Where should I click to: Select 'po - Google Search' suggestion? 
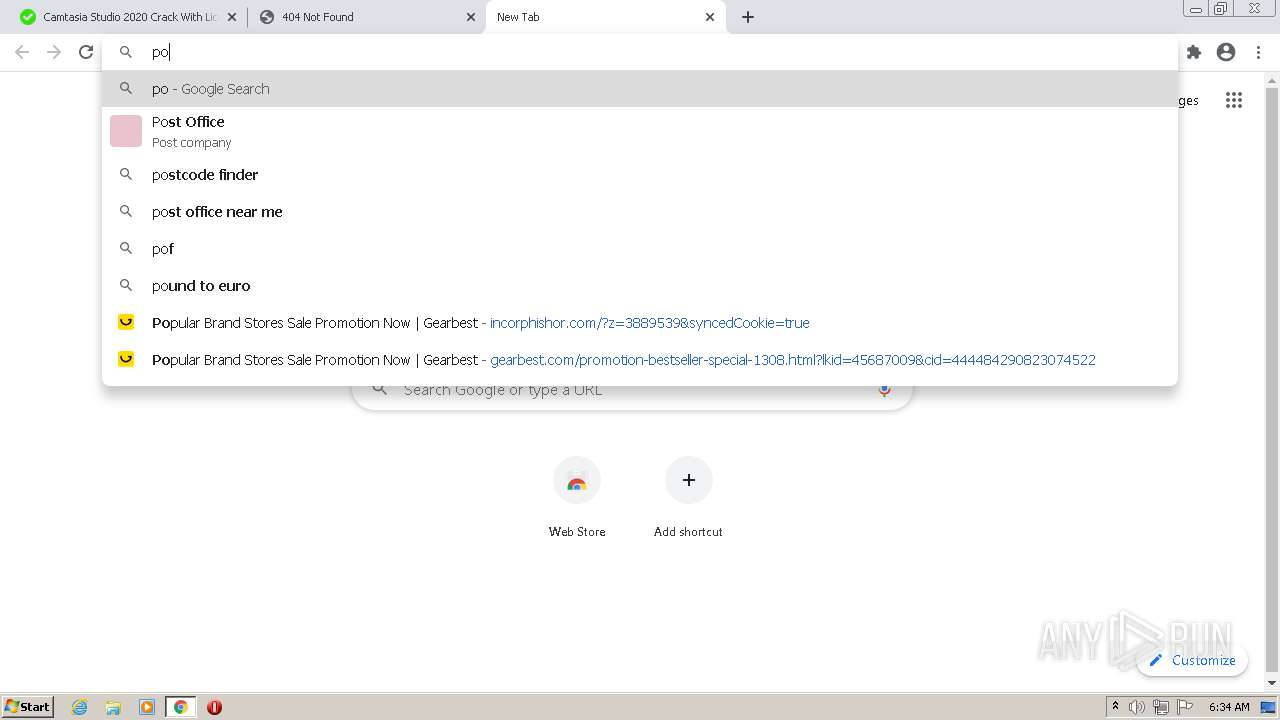640,88
